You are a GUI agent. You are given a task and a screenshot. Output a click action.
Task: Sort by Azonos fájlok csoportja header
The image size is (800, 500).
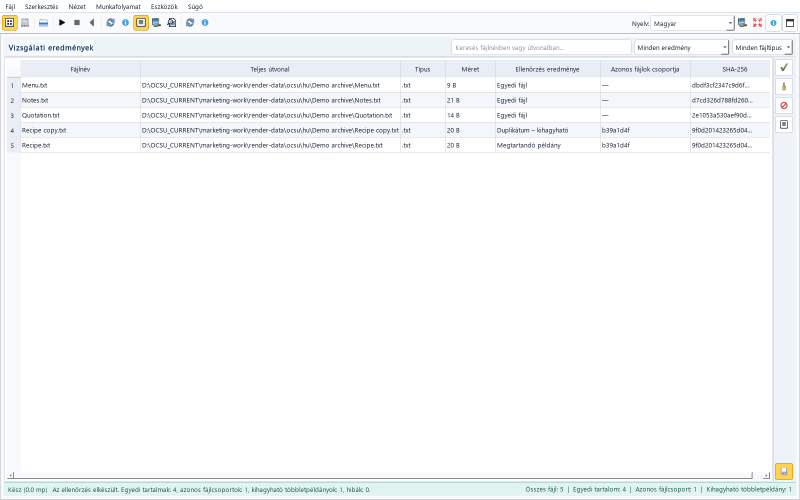(x=645, y=69)
